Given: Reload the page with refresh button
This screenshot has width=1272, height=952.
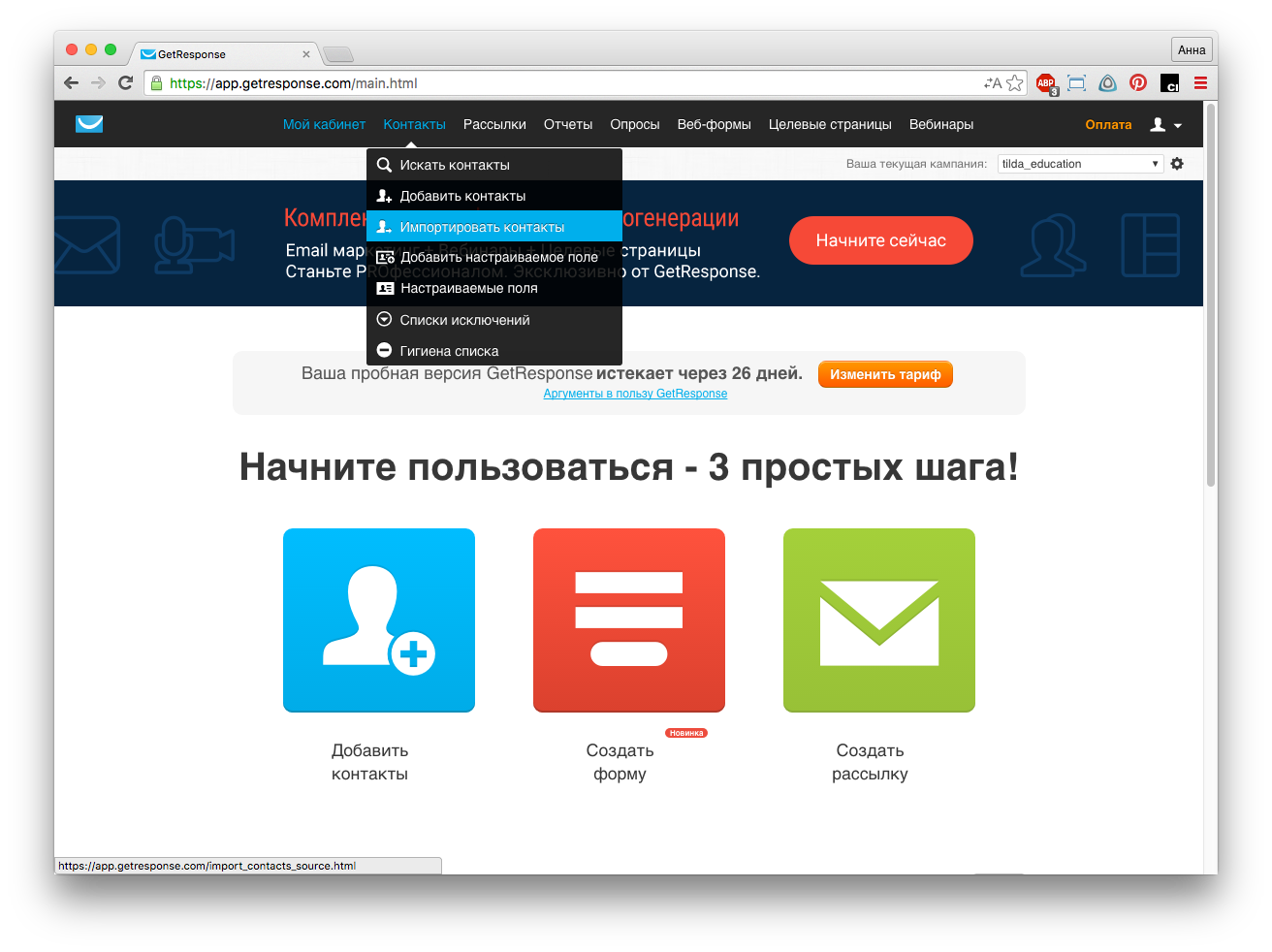Looking at the screenshot, I should pos(125,83).
